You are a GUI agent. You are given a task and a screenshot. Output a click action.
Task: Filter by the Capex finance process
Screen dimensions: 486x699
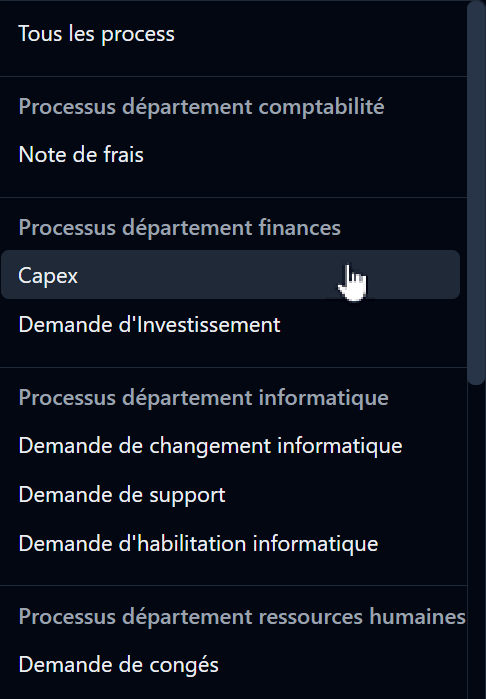click(230, 275)
